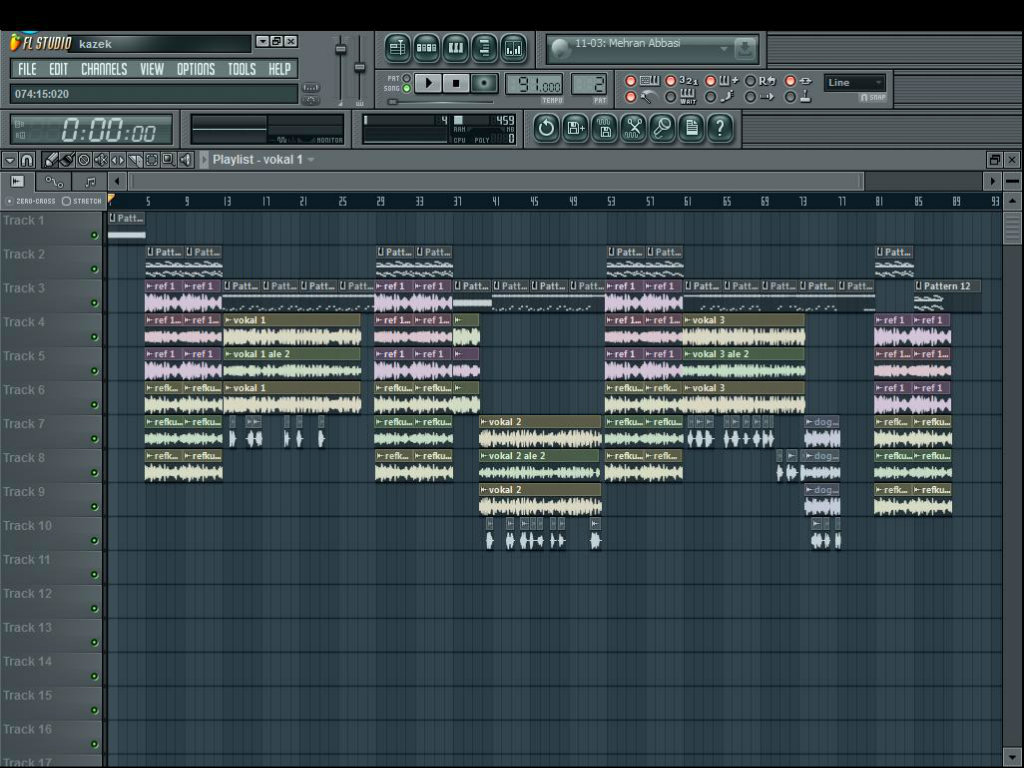Select the Stretch radio option
This screenshot has height=768, width=1024.
(x=66, y=201)
